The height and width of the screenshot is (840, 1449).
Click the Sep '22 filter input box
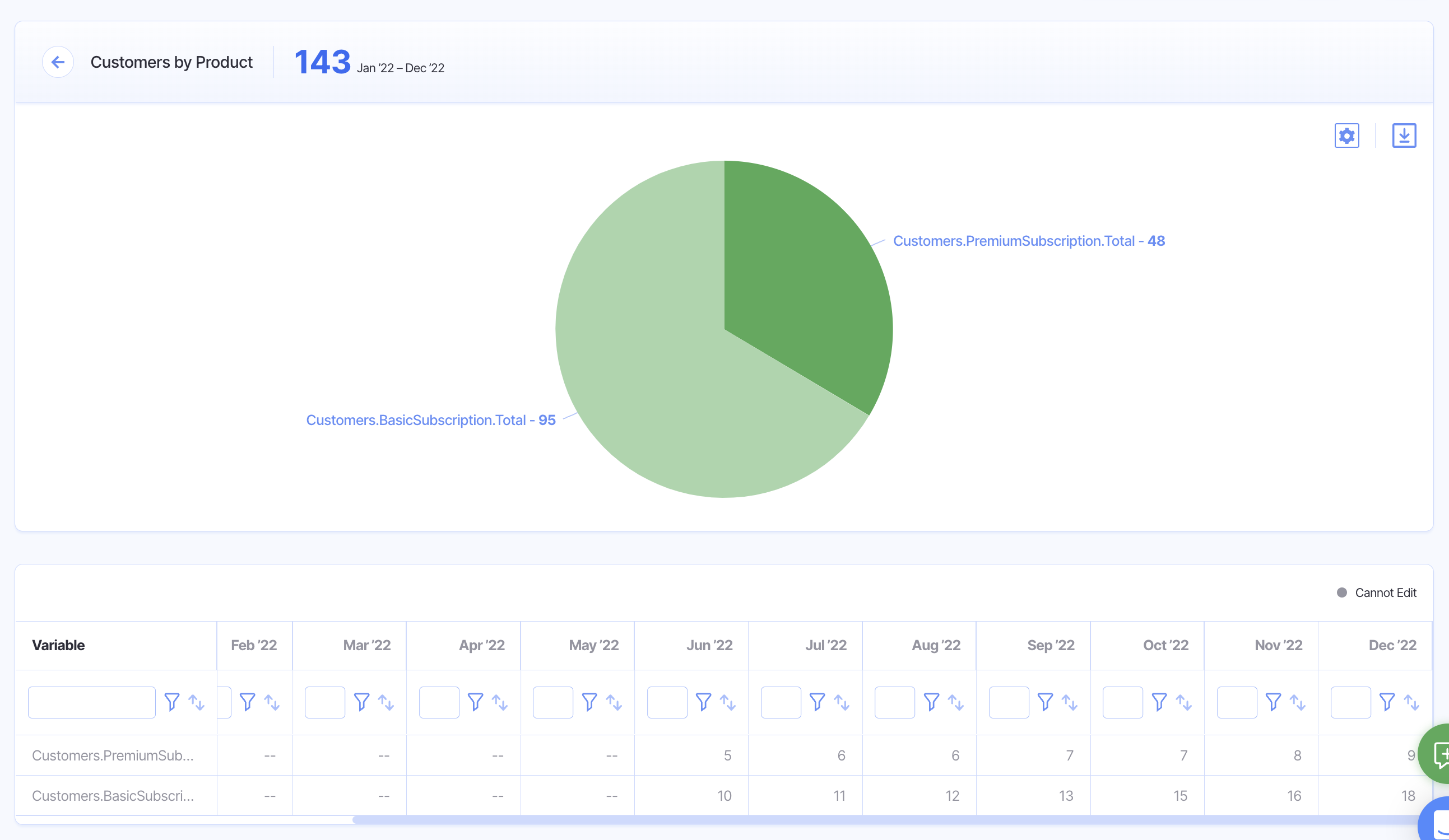pyautogui.click(x=1009, y=702)
